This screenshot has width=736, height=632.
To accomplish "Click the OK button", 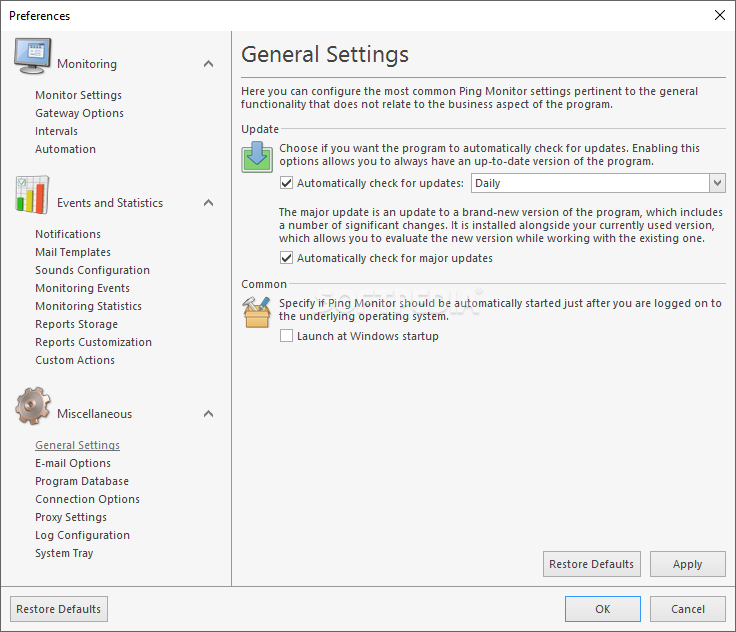I will point(603,609).
